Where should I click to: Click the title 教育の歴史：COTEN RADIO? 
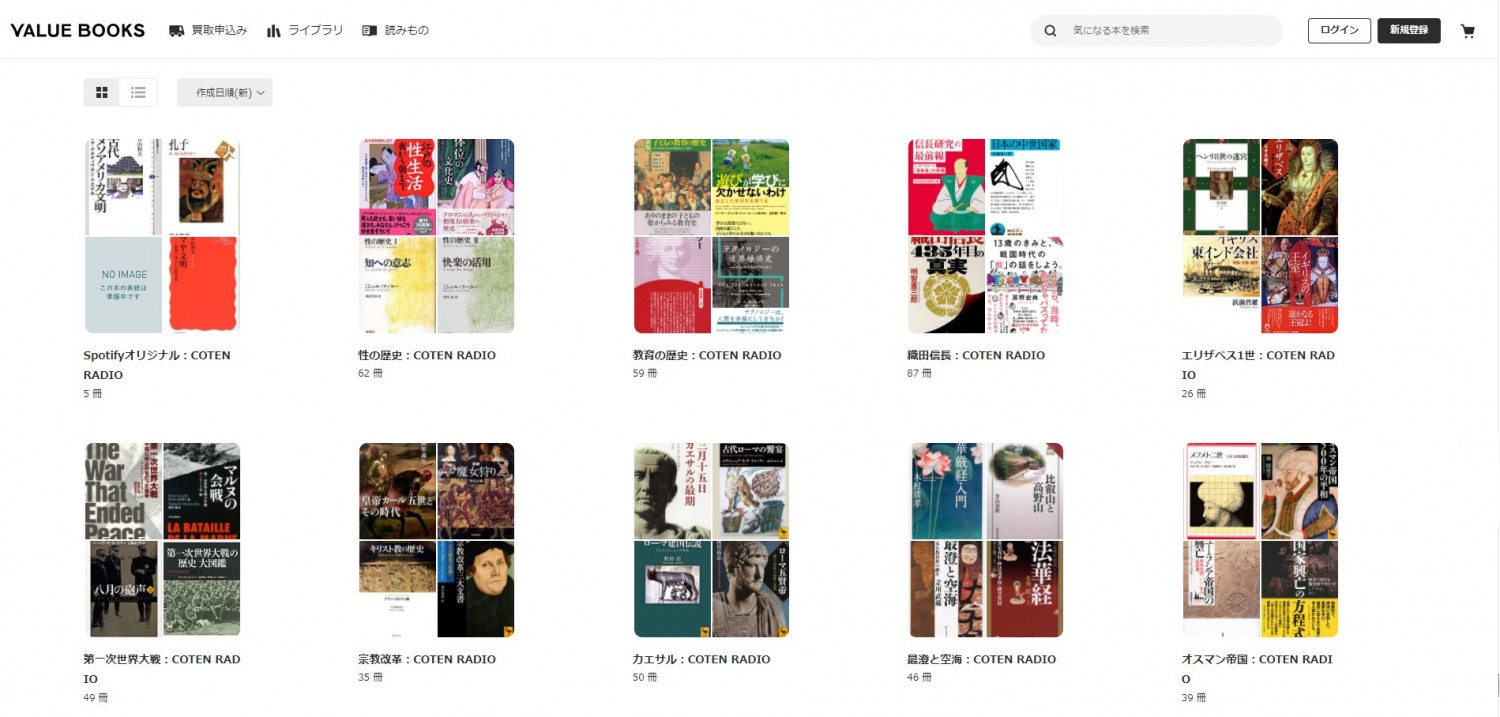(707, 355)
